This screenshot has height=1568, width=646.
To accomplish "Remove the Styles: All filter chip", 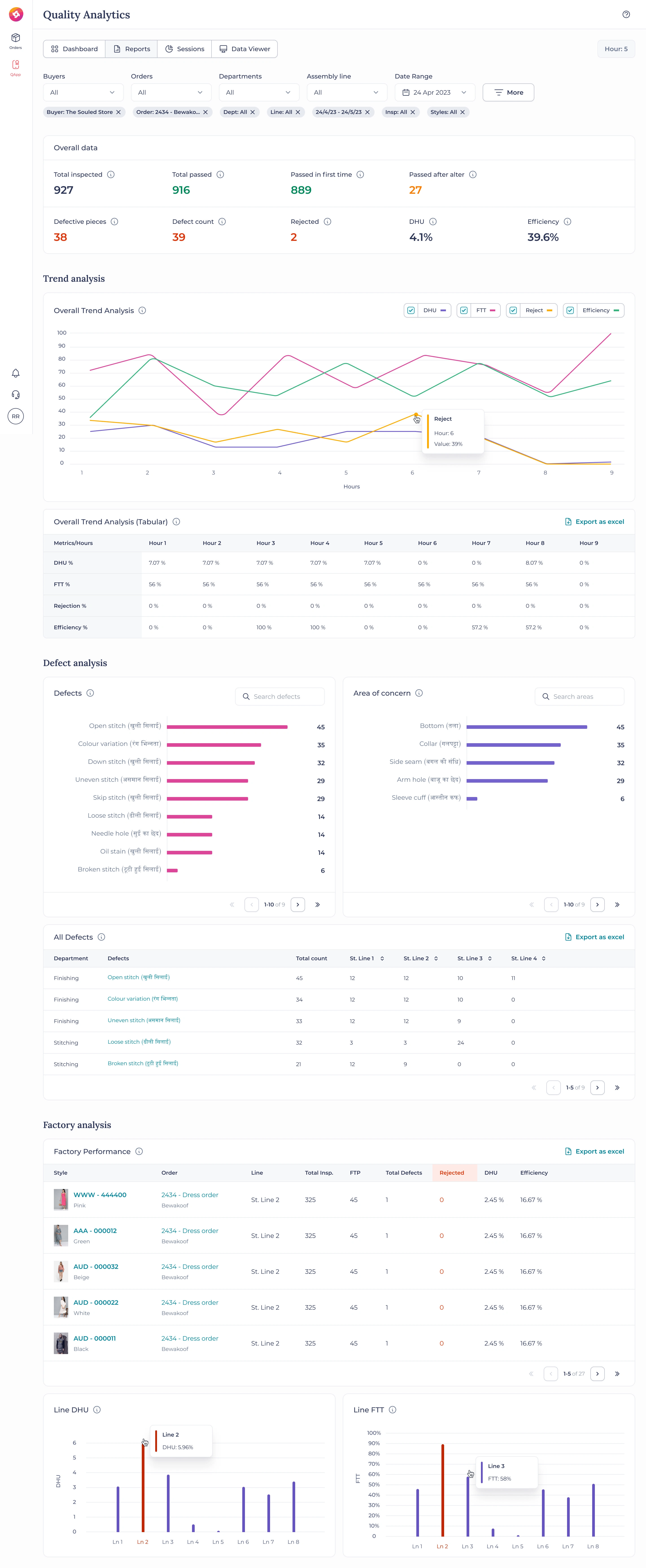I will point(463,112).
